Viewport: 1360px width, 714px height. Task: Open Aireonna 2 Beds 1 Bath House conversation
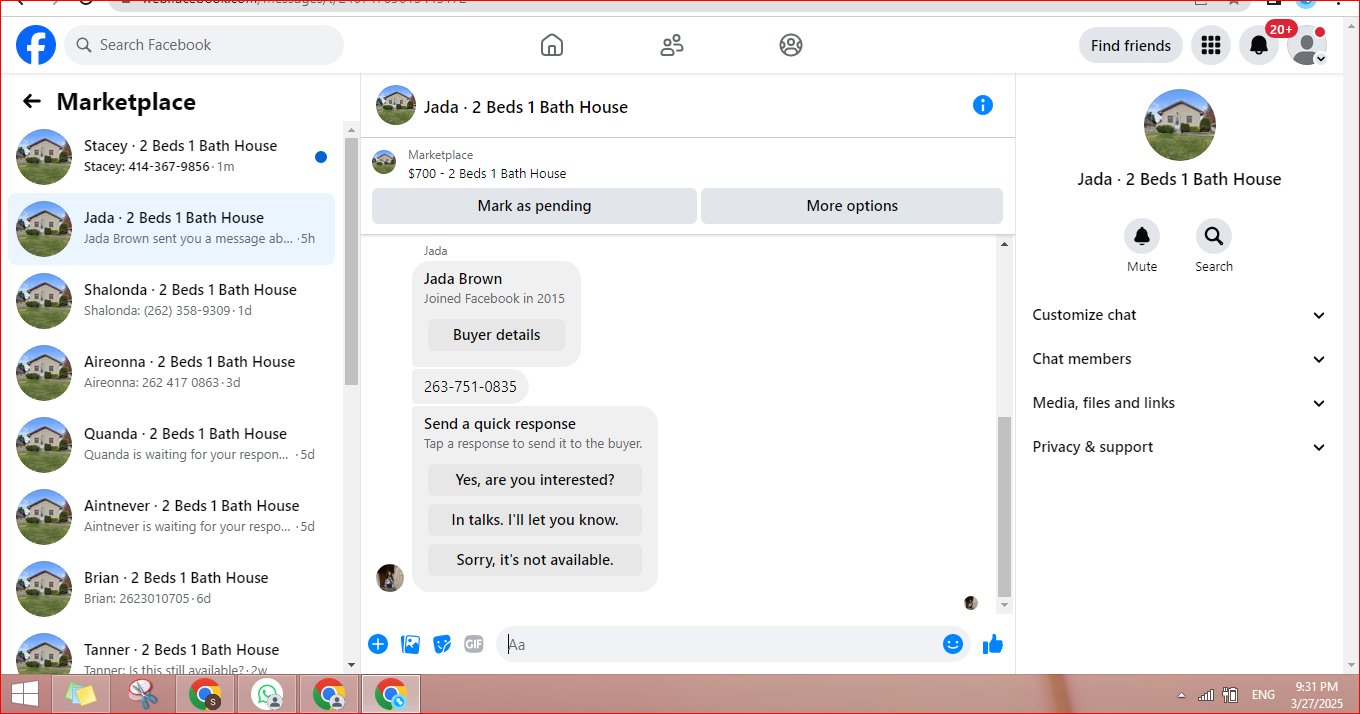pos(172,372)
